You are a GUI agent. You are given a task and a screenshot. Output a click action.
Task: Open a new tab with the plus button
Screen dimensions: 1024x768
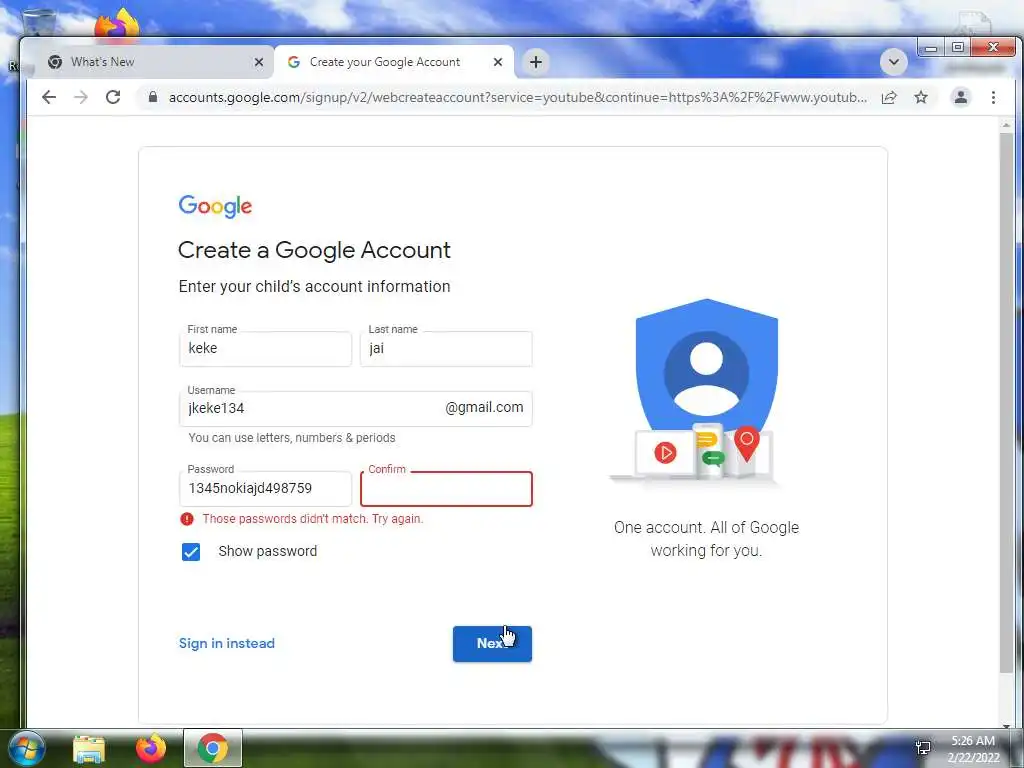pyautogui.click(x=536, y=62)
